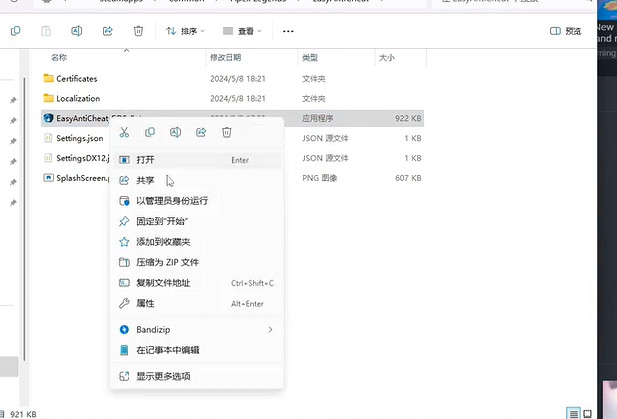Sort by the 大小 column header

[386, 57]
